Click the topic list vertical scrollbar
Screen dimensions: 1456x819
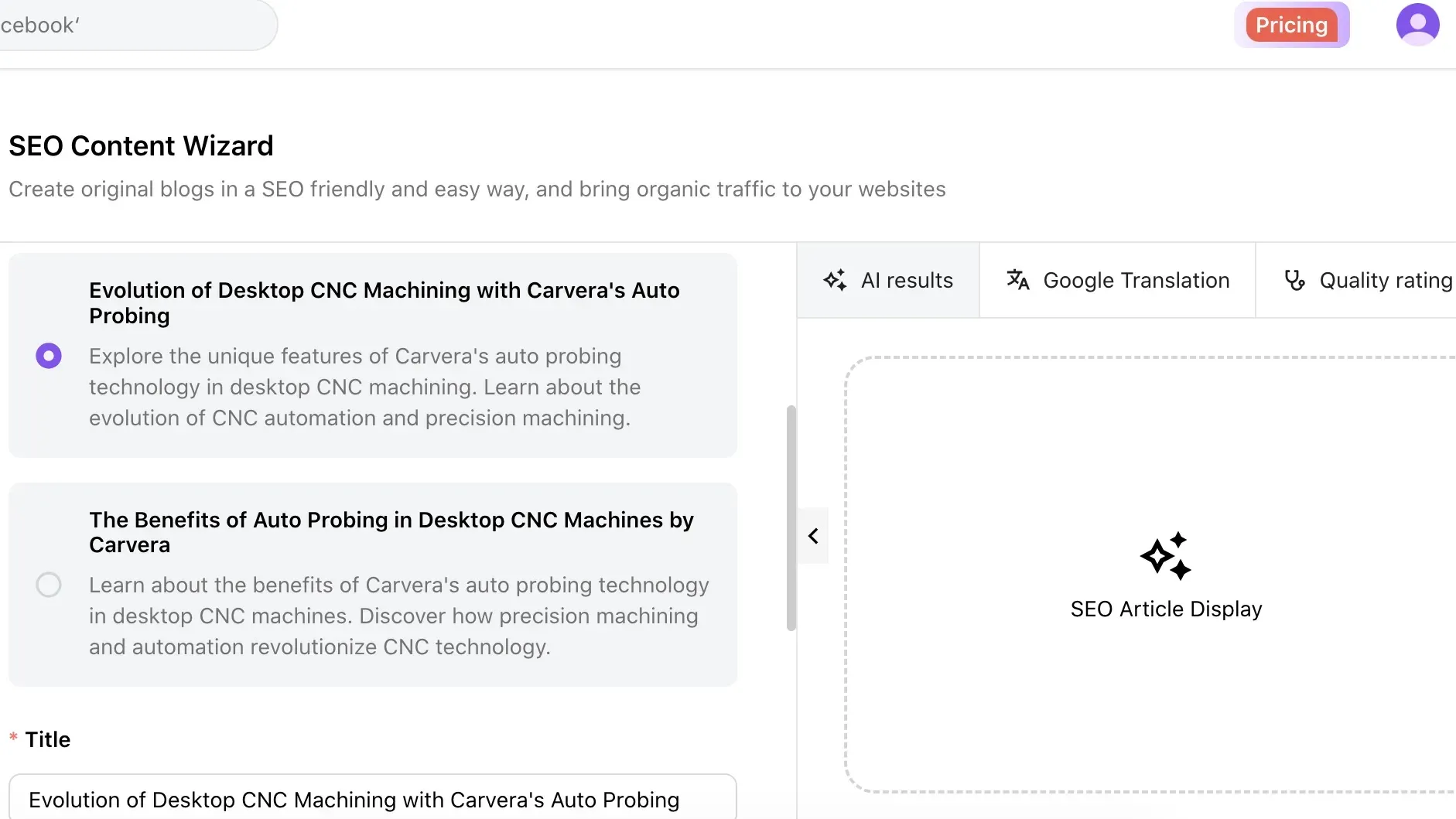click(x=791, y=517)
